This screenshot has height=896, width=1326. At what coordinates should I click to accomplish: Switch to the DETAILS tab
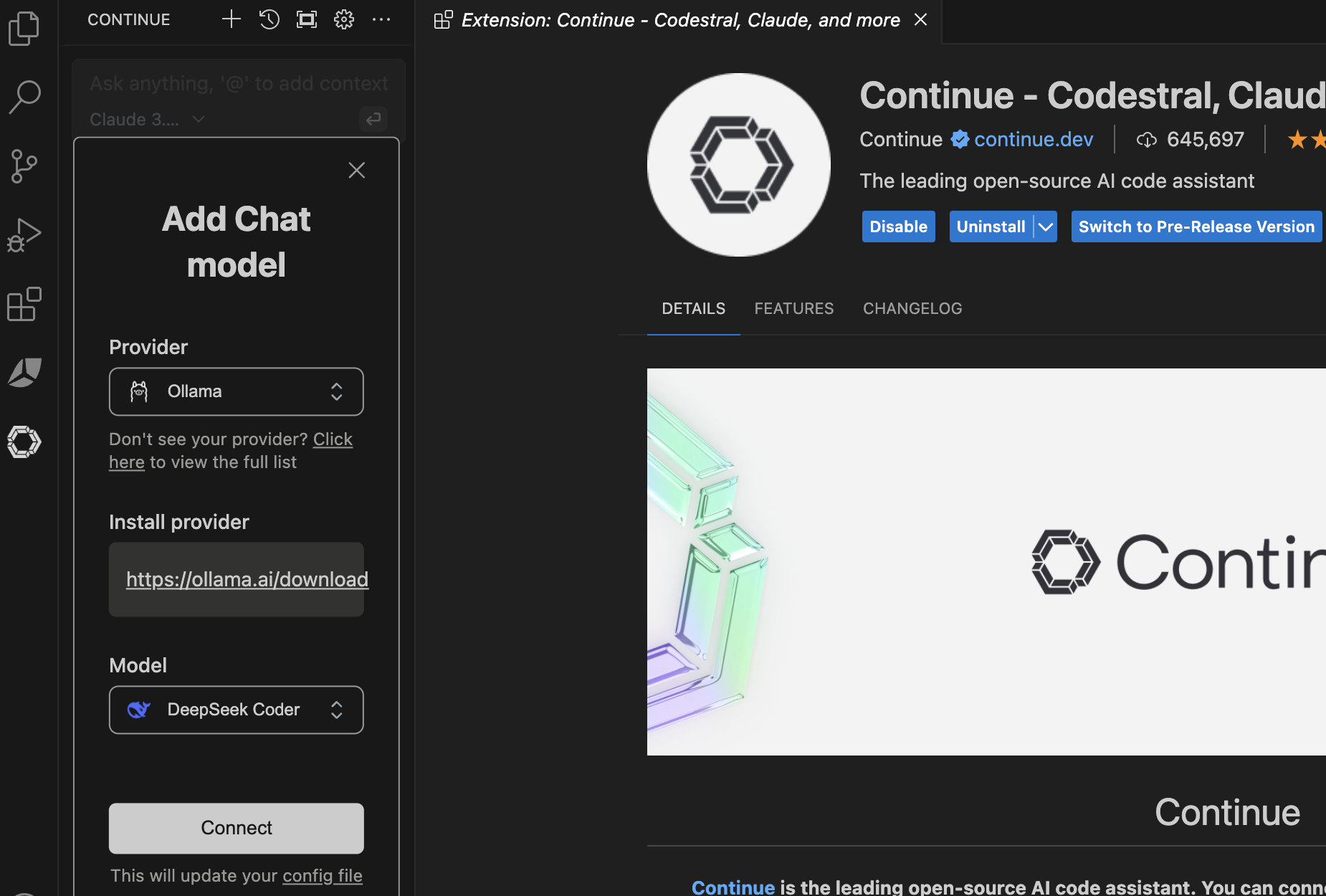coord(693,309)
